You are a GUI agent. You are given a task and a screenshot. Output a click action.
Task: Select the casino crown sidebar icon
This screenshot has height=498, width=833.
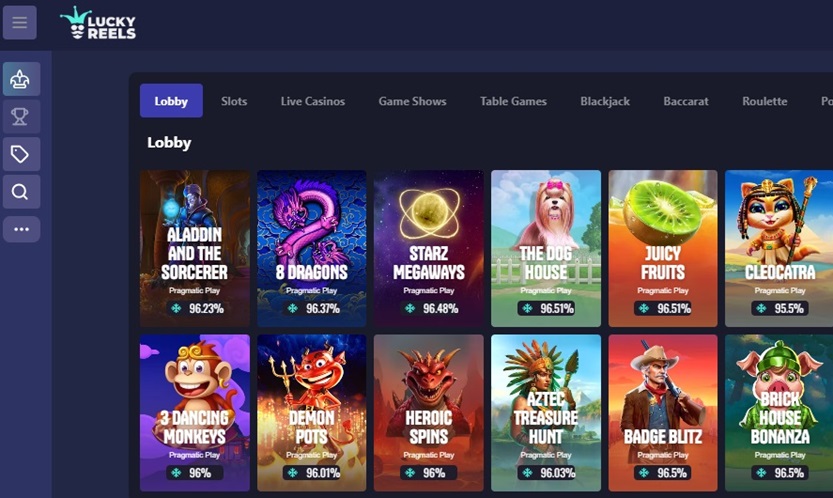pos(21,79)
